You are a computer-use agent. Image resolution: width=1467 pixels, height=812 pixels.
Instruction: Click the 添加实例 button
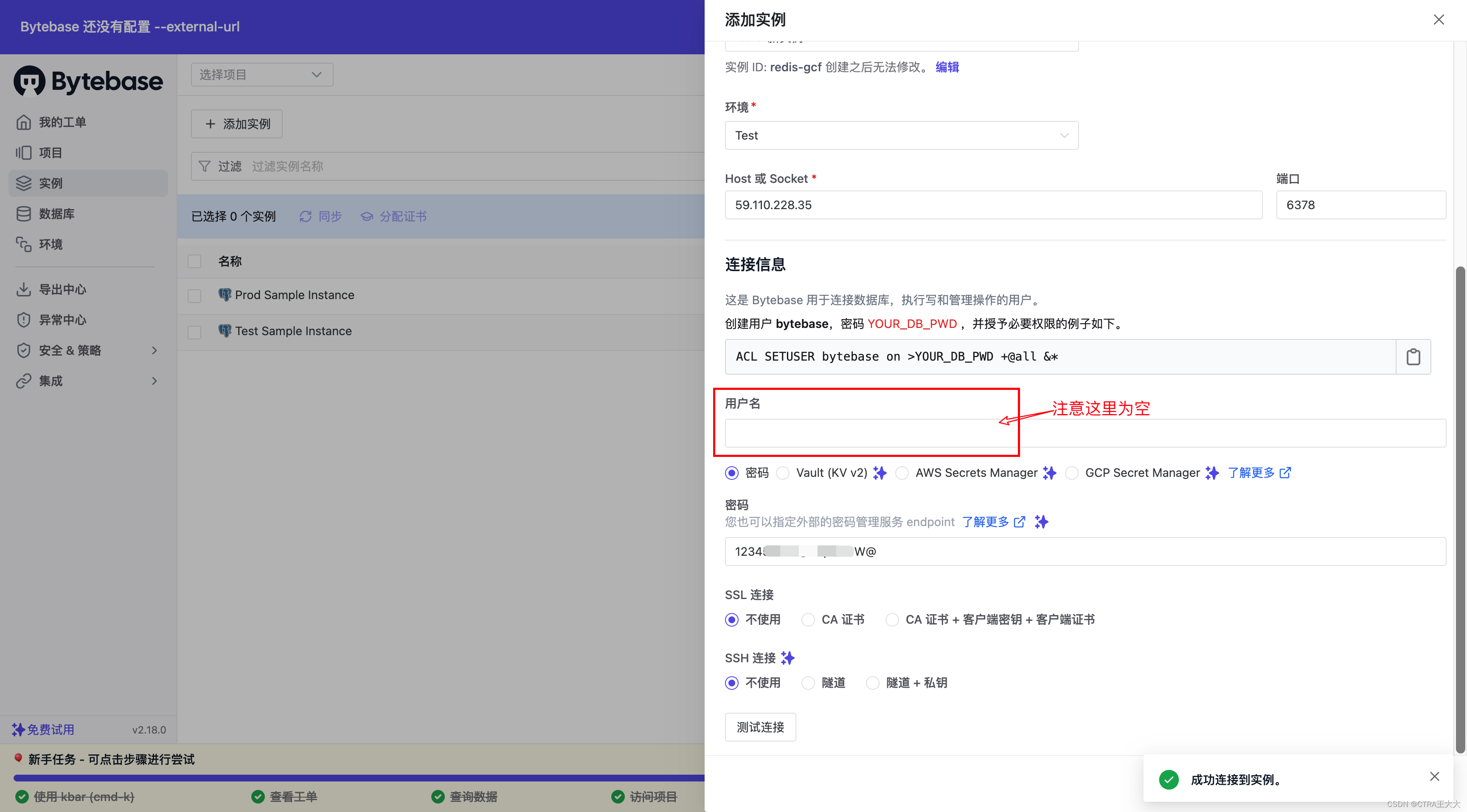[x=237, y=123]
